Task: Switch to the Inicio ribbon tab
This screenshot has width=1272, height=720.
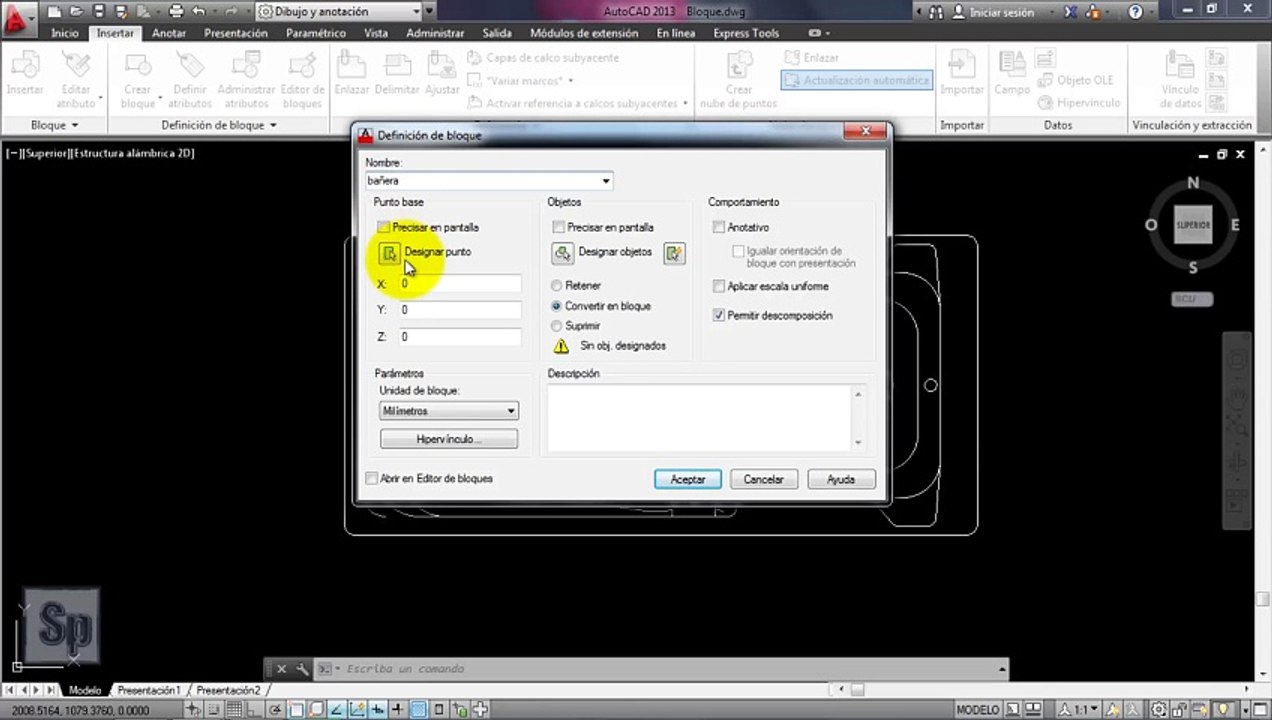Action: 65,33
